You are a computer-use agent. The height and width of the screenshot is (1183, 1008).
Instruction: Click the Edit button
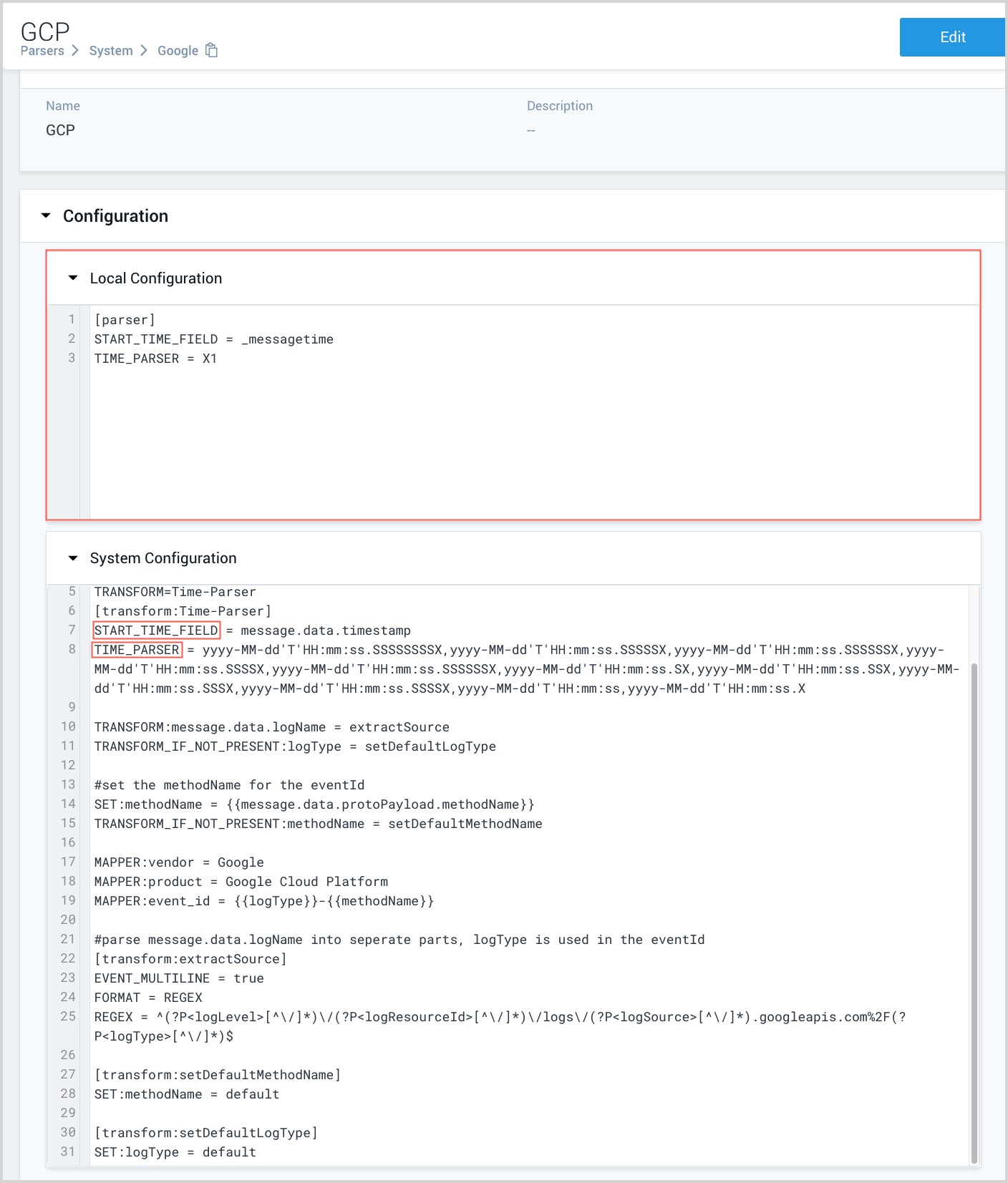tap(951, 37)
